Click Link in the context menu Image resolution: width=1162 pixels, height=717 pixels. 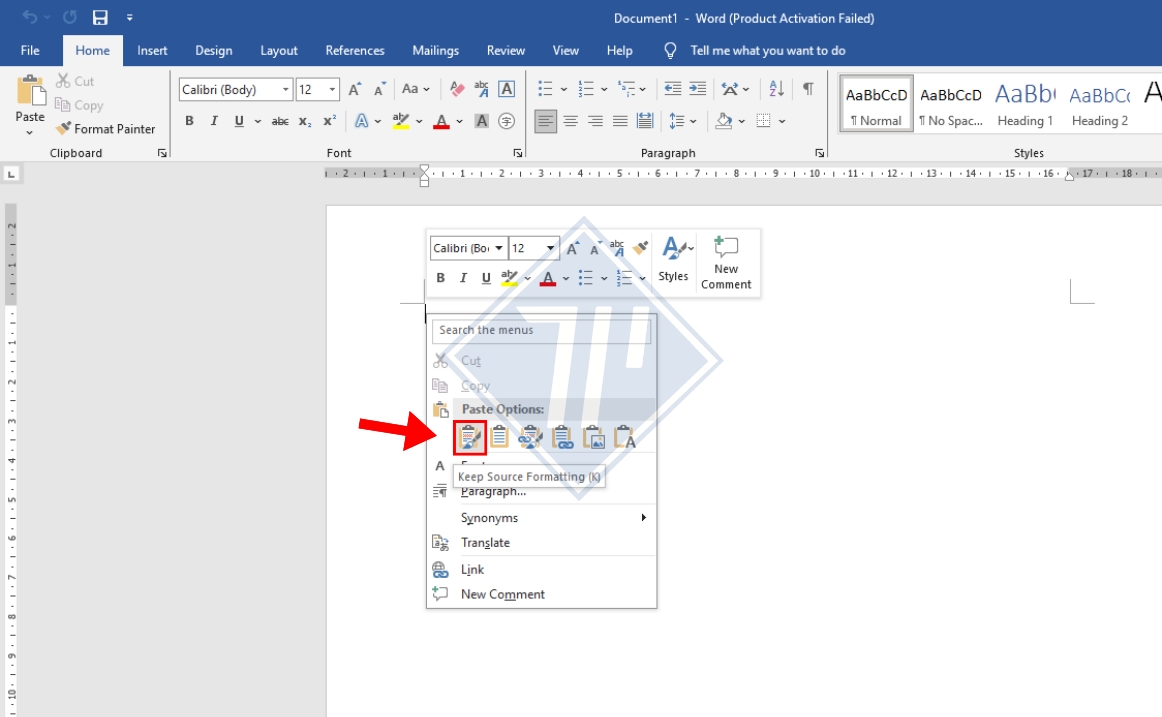[x=472, y=569]
